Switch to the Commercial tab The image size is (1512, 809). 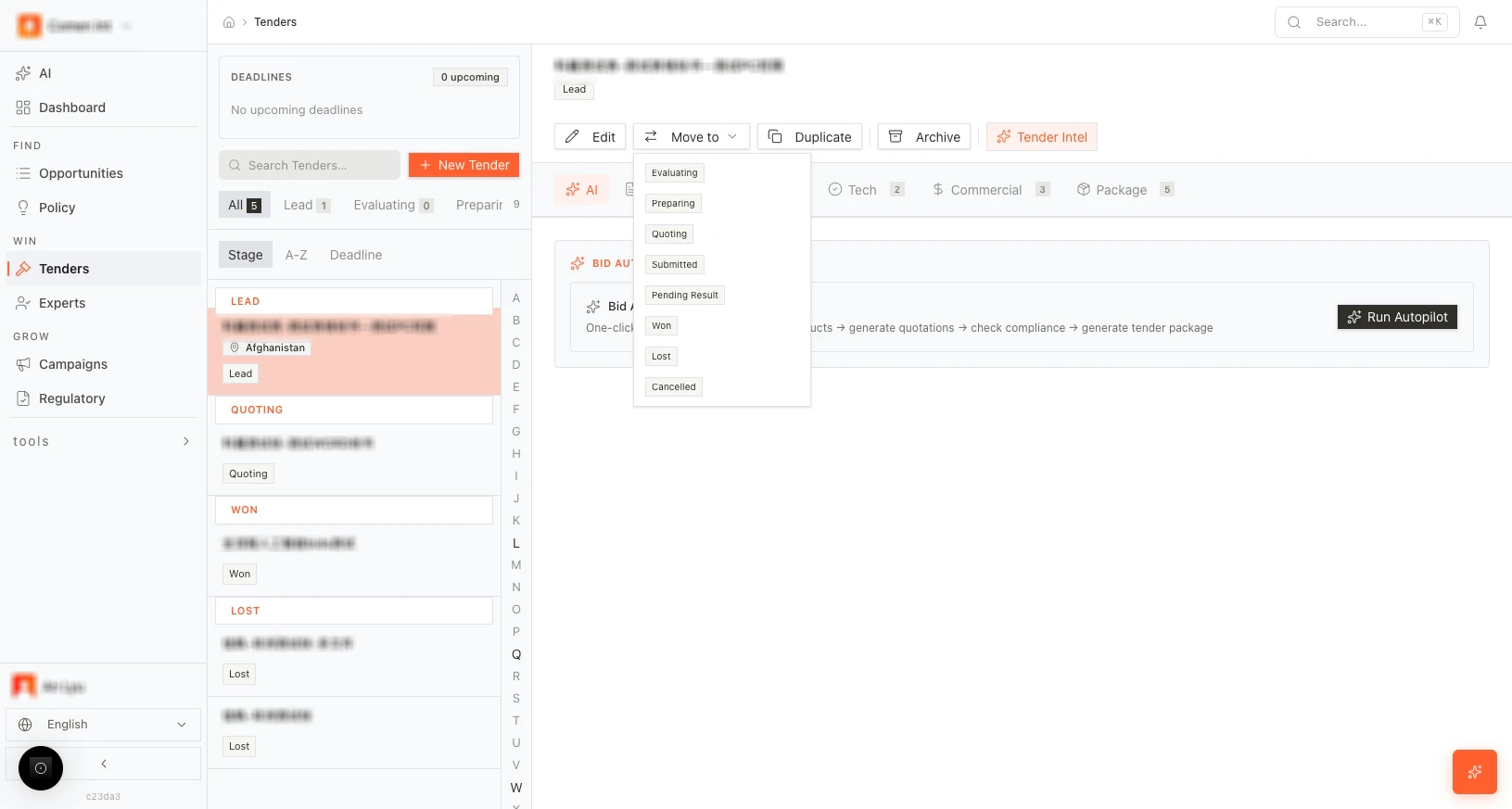coord(990,190)
